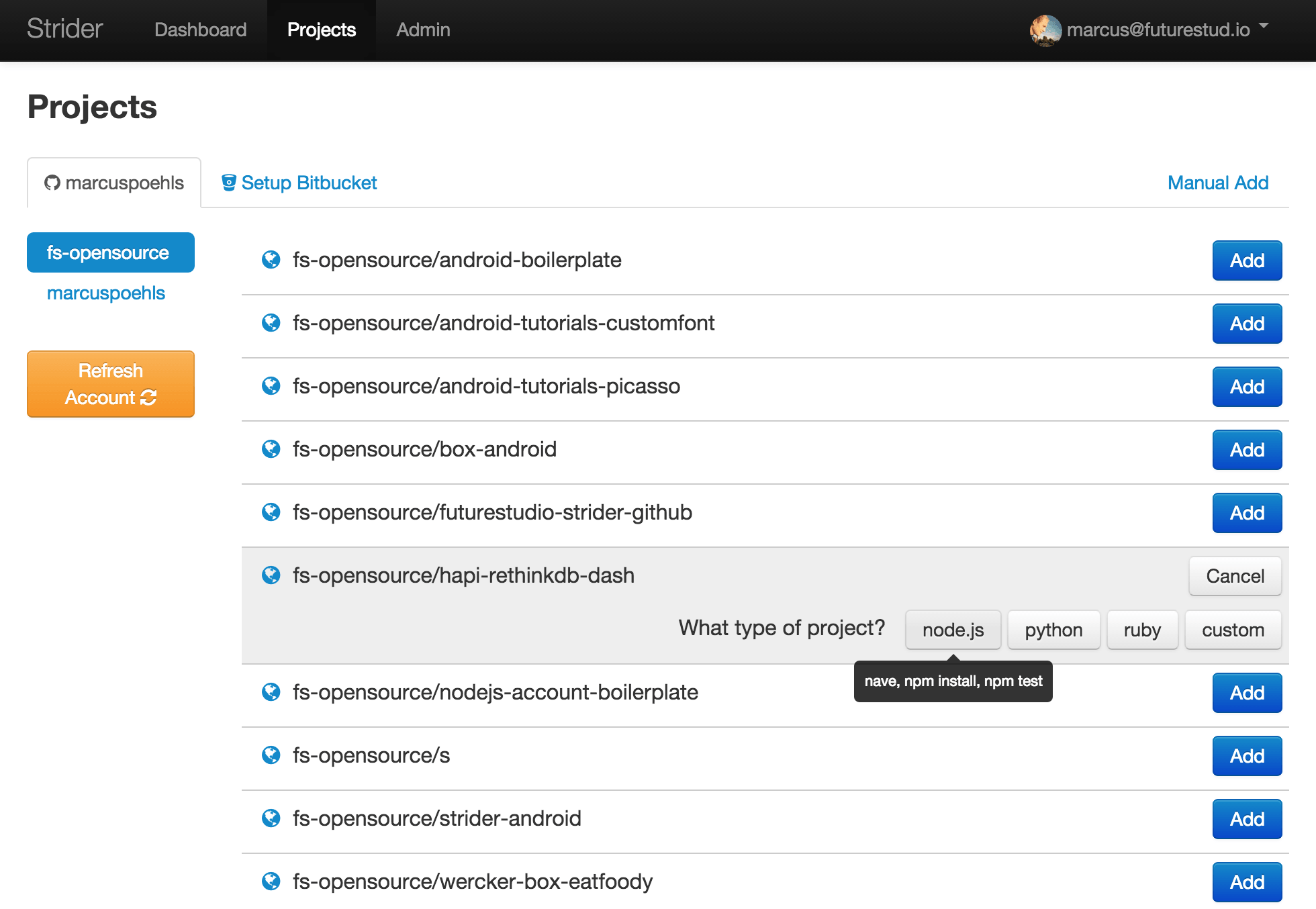Add the futurestudio-strider-github project

coord(1247,513)
